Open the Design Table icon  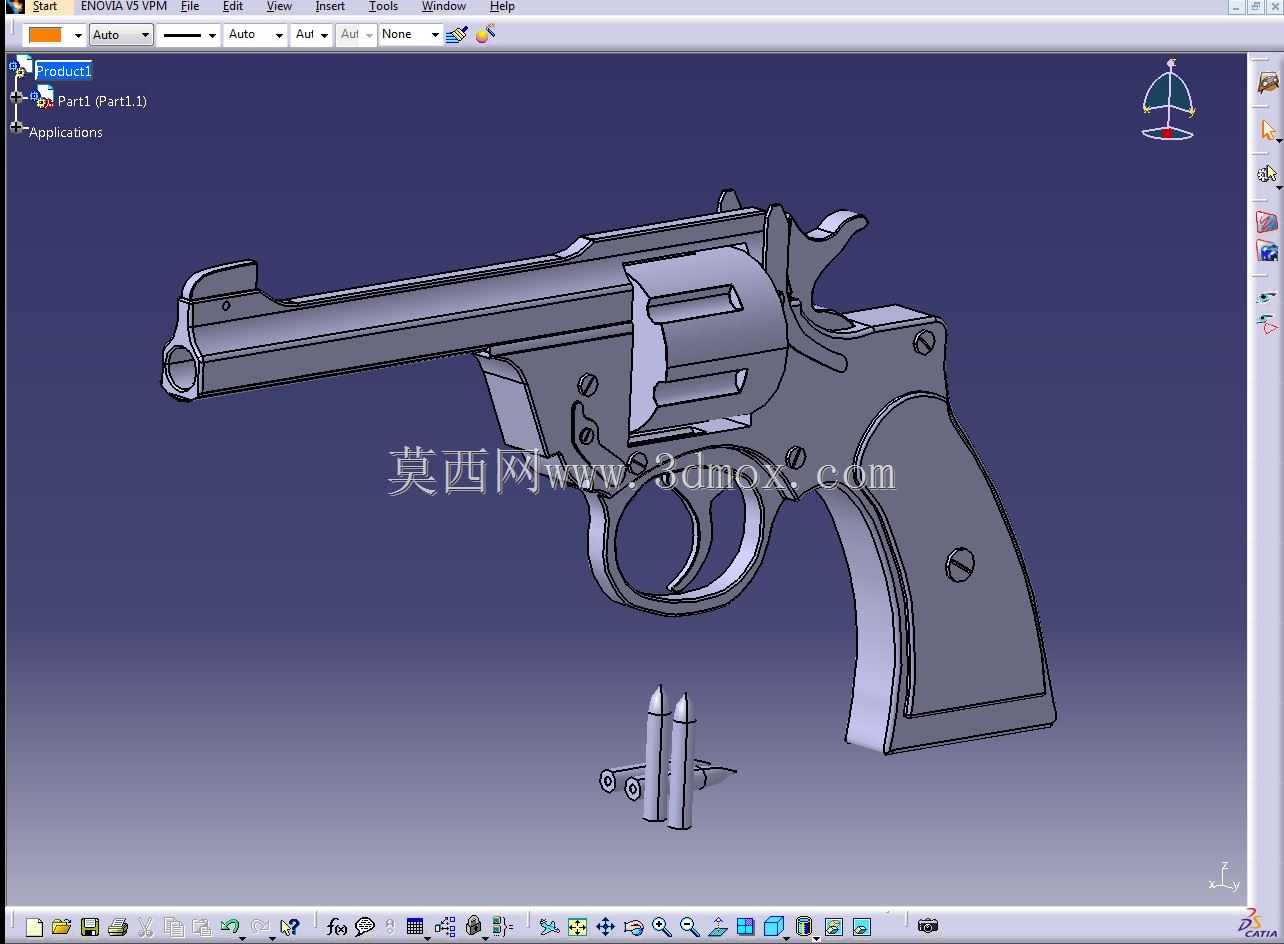pos(415,927)
